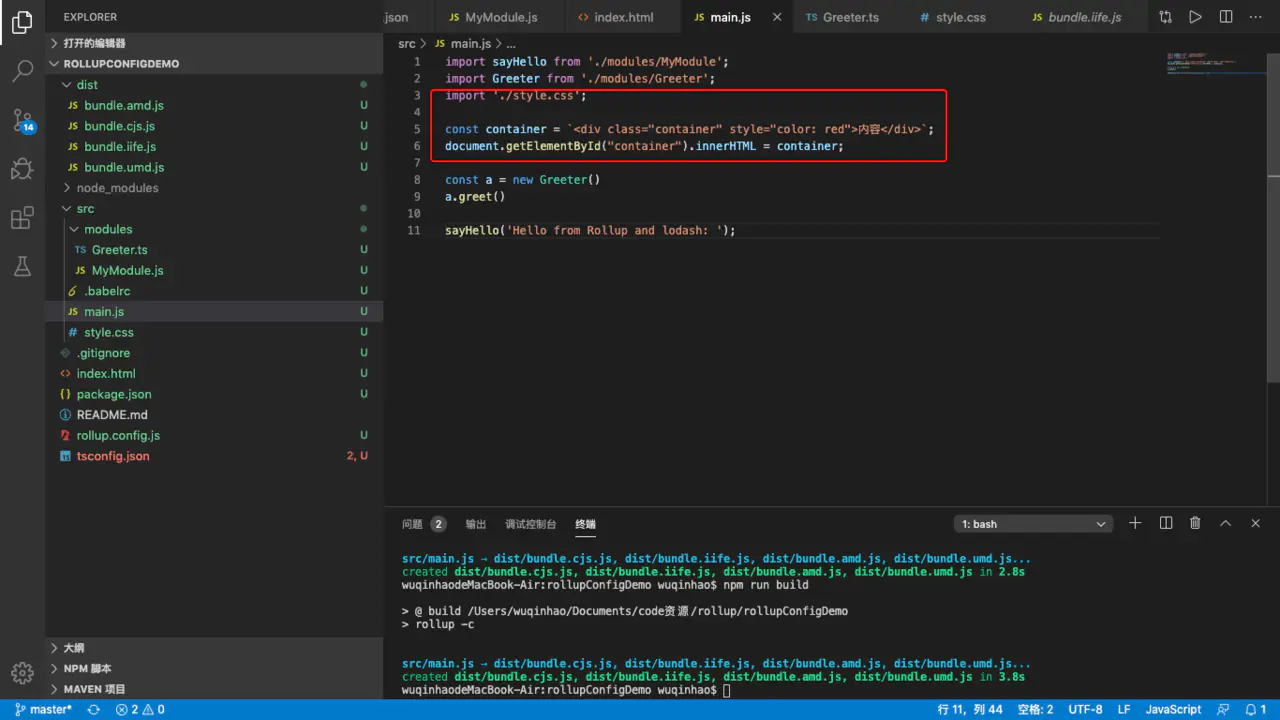Maximize the terminal panel with up chevron
The width and height of the screenshot is (1280, 720).
1225,523
